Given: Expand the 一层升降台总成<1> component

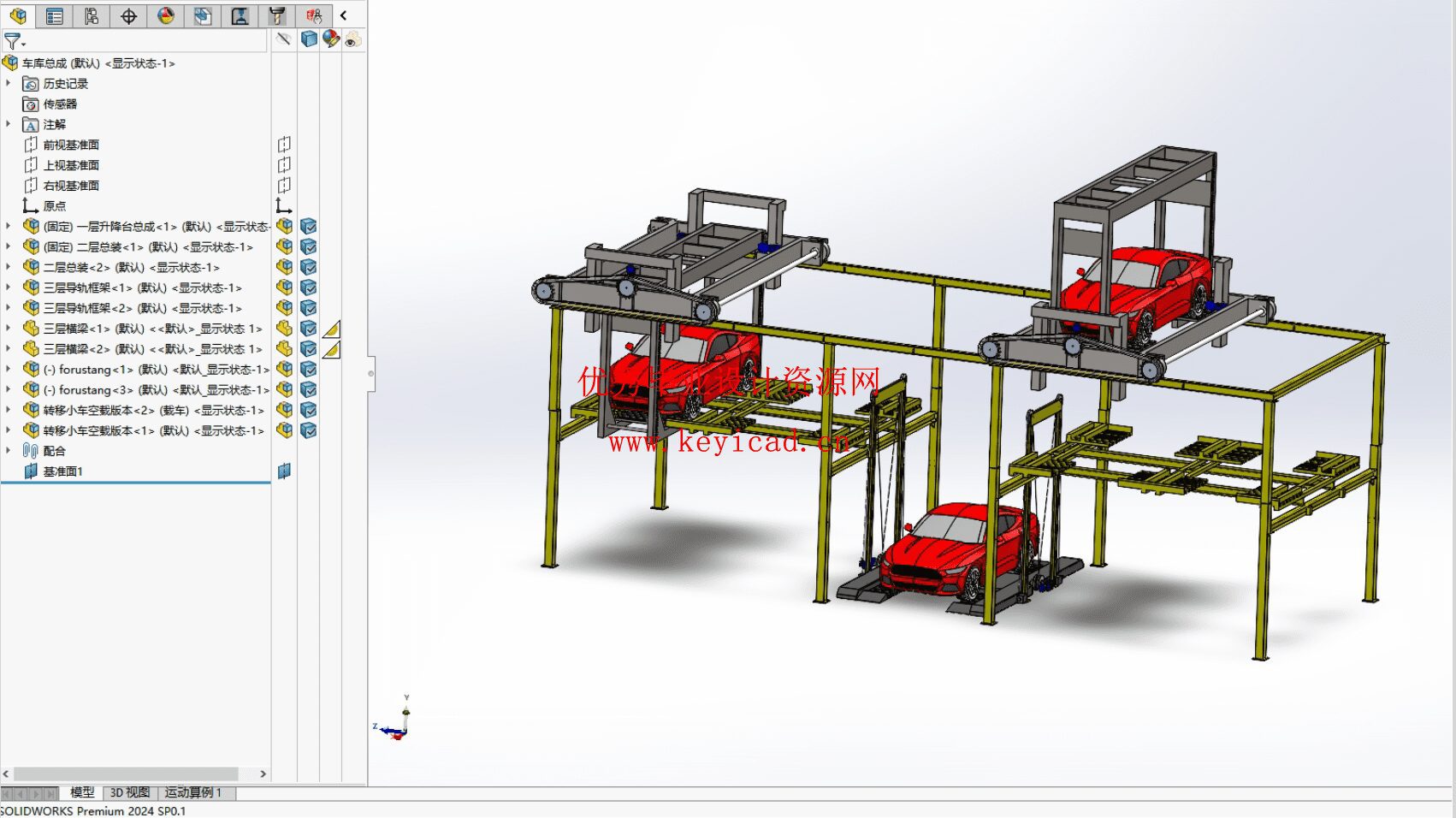Looking at the screenshot, I should click(9, 226).
